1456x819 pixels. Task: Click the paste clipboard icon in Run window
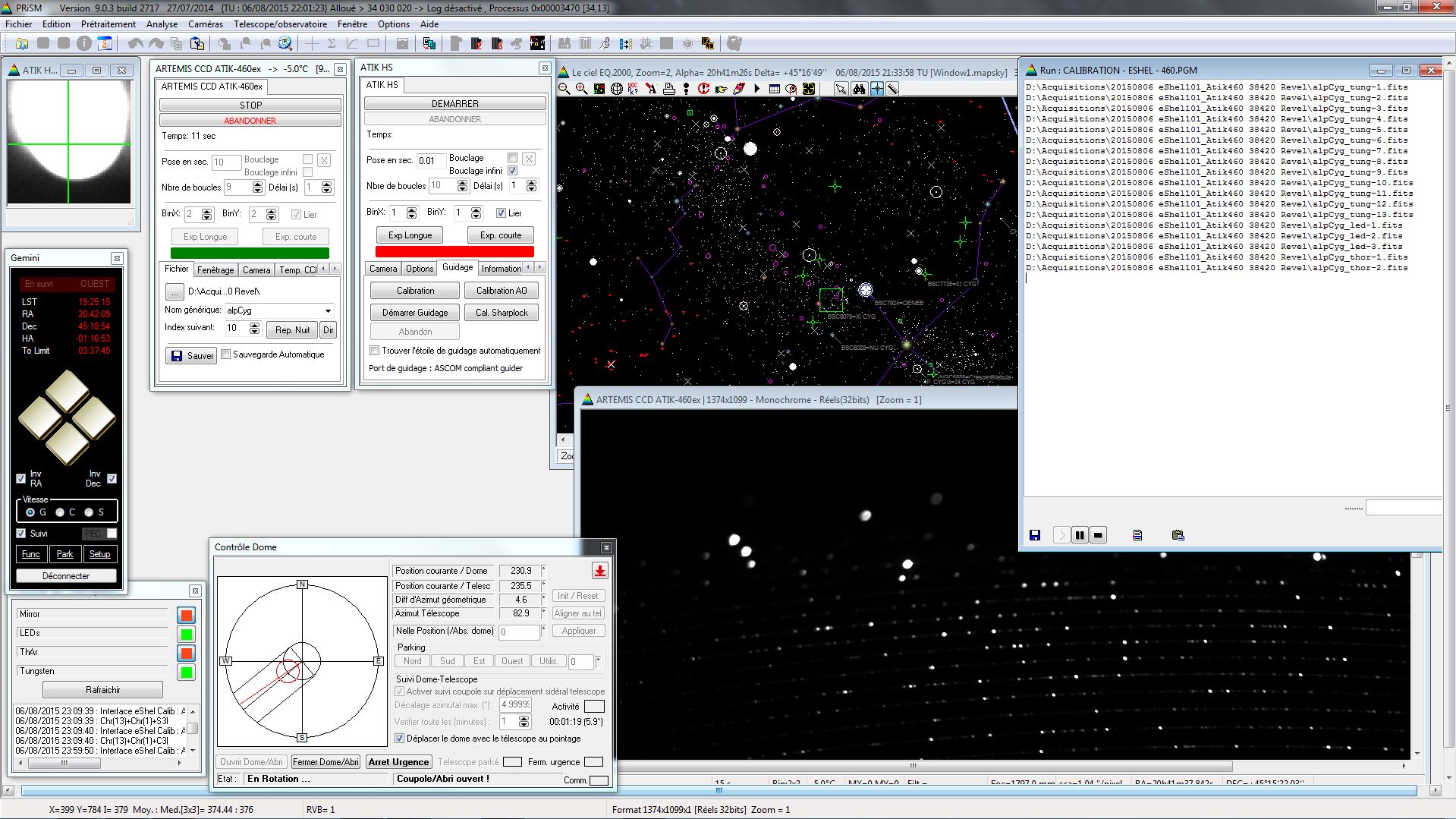click(1178, 535)
